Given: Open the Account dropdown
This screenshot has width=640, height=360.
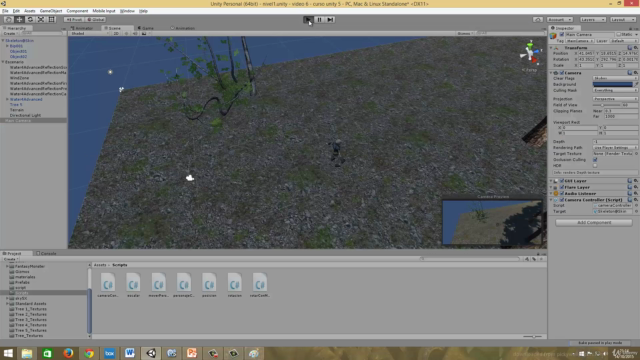Looking at the screenshot, I should (x=560, y=20).
